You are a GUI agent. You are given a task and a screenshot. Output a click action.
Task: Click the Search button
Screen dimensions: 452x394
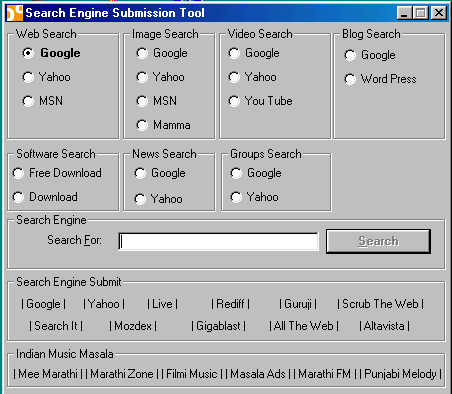378,241
